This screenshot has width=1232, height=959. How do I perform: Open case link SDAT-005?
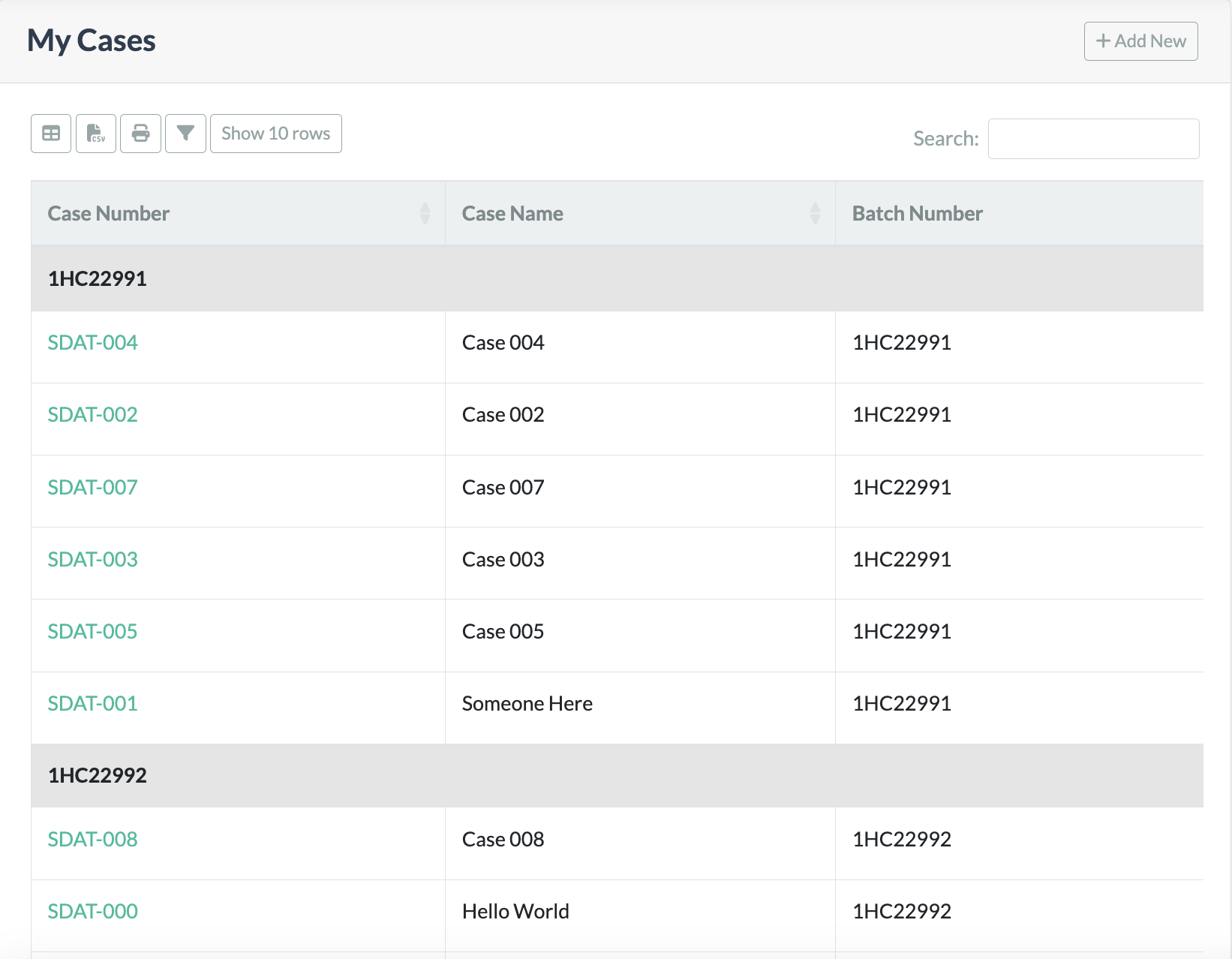[92, 632]
